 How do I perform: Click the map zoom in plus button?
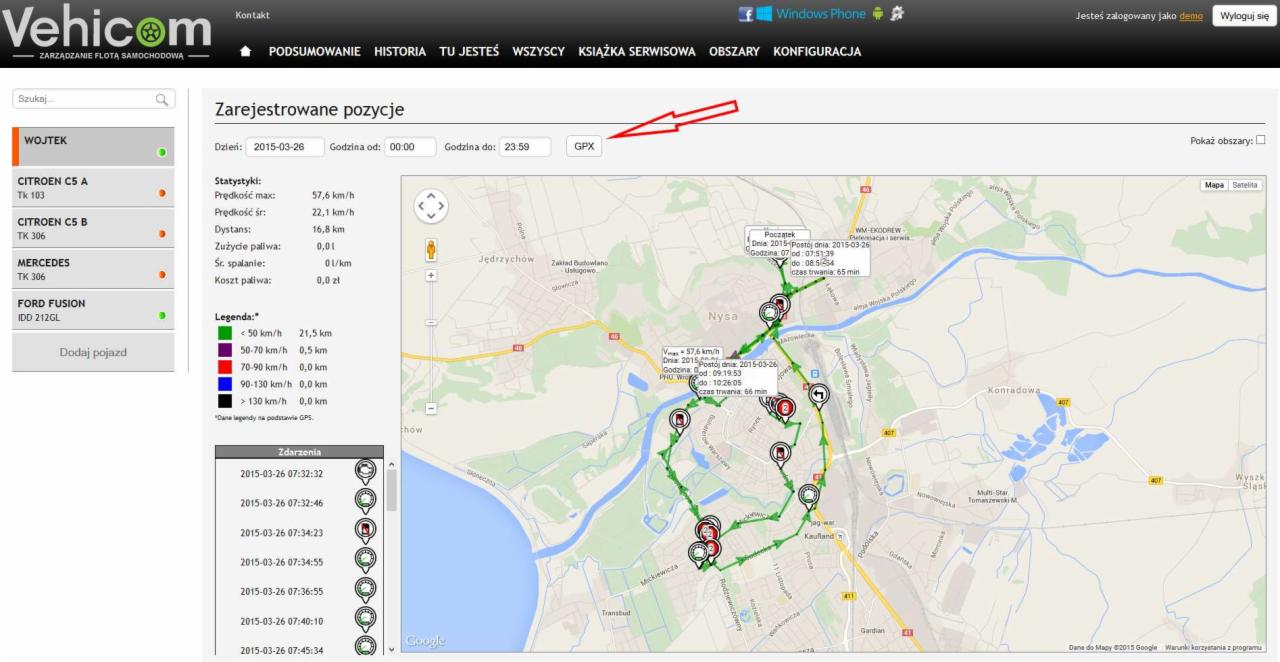[431, 275]
